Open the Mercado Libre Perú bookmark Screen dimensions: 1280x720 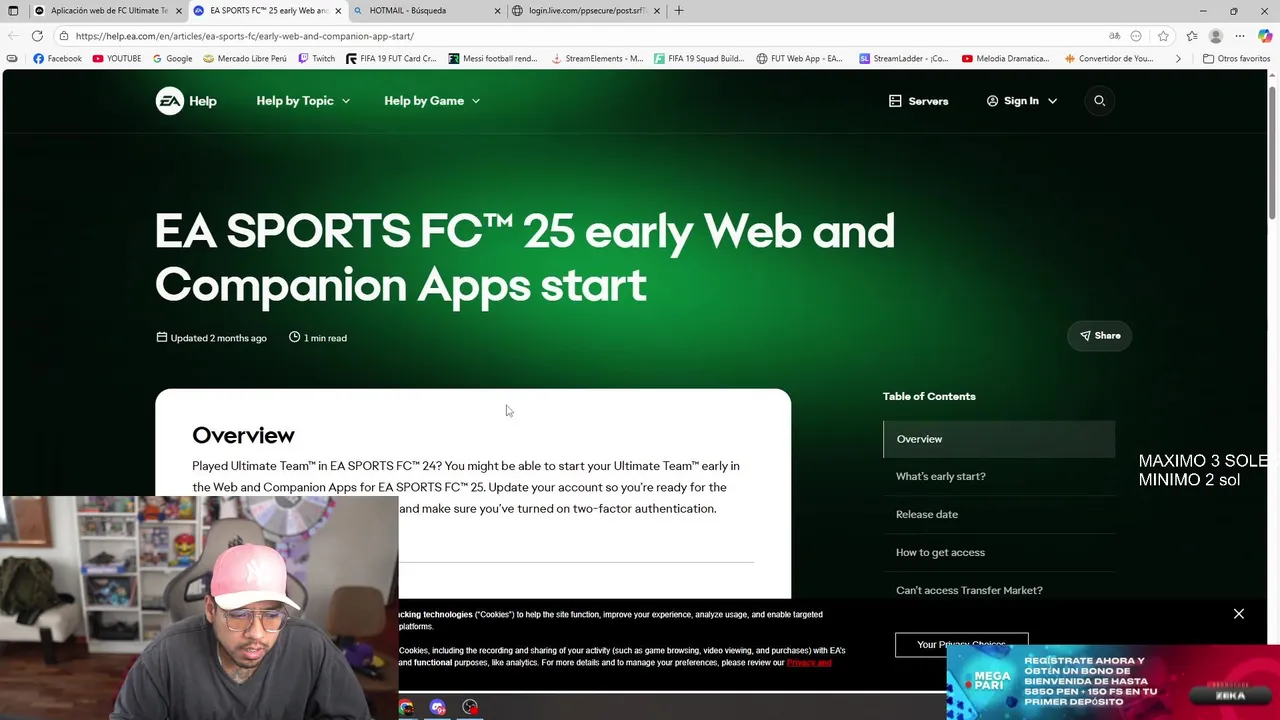(244, 59)
